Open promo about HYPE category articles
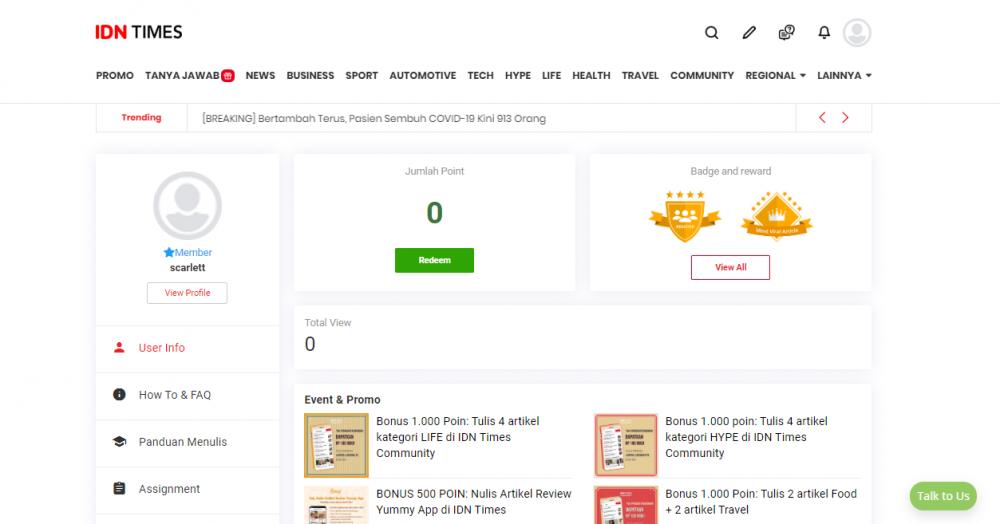This screenshot has height=524, width=1000. [746, 437]
